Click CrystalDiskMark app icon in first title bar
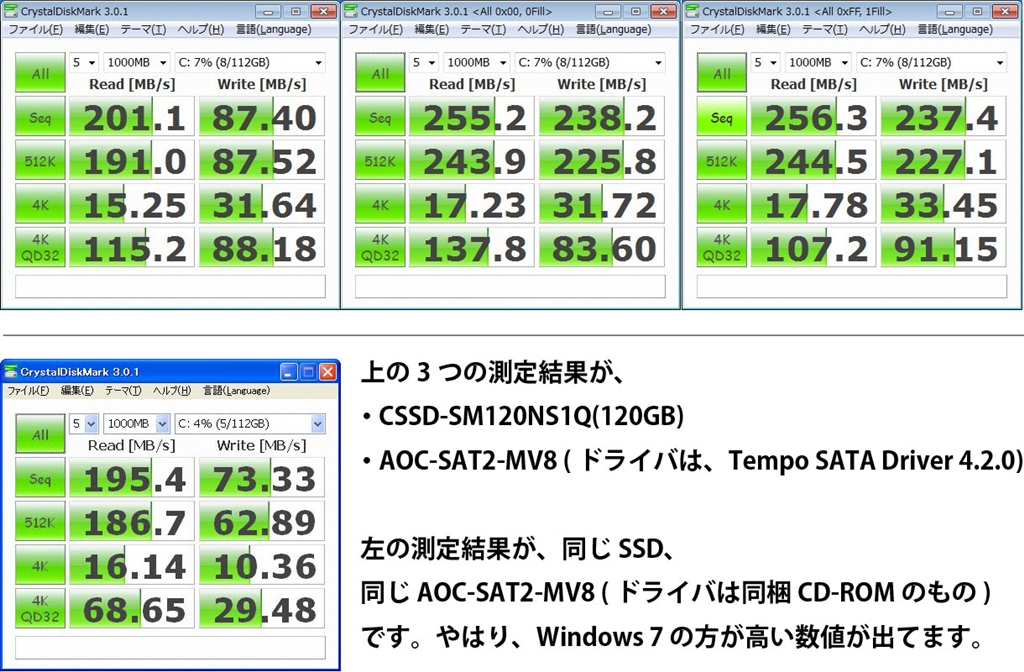Screen dimensions: 1024x672 10,11
